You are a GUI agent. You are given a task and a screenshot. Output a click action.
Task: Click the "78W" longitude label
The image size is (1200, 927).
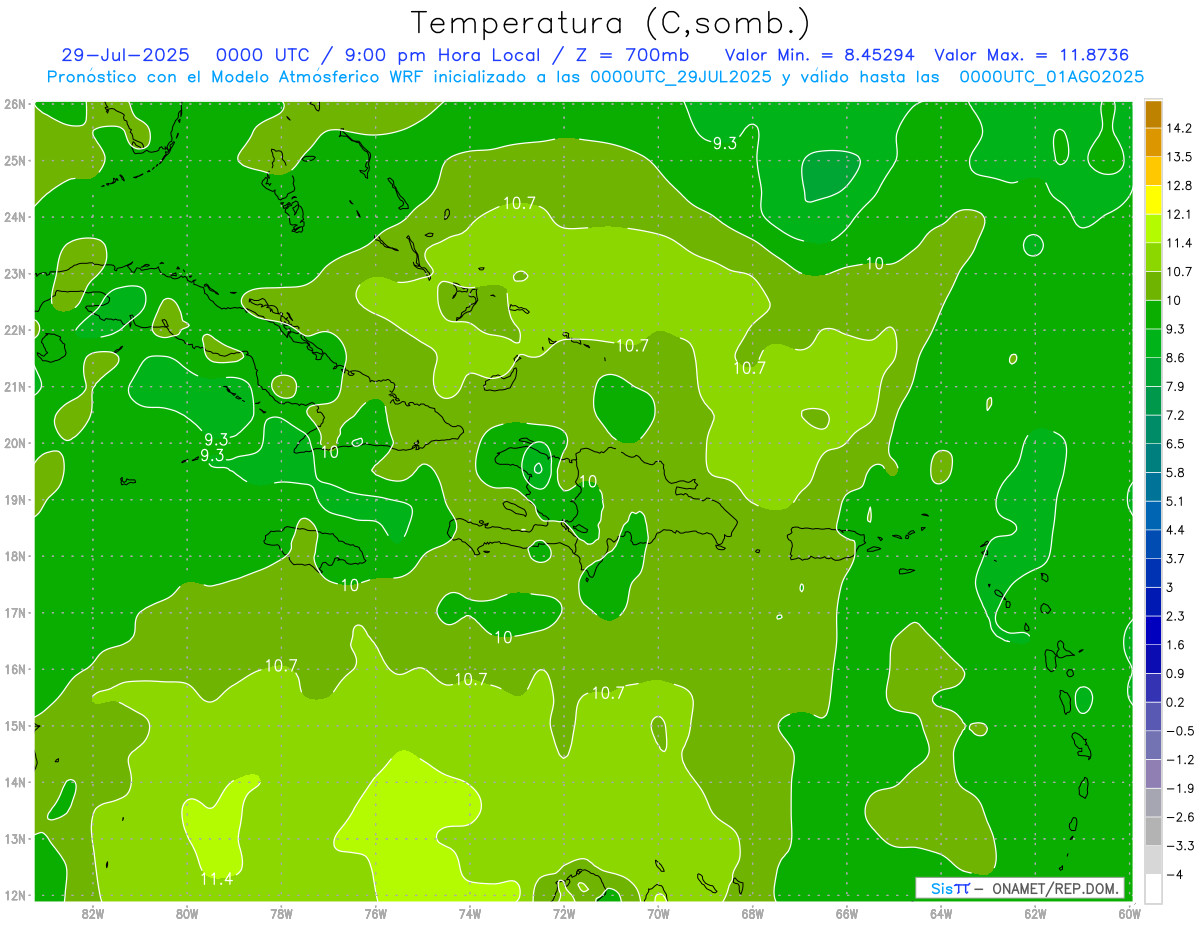click(x=281, y=914)
